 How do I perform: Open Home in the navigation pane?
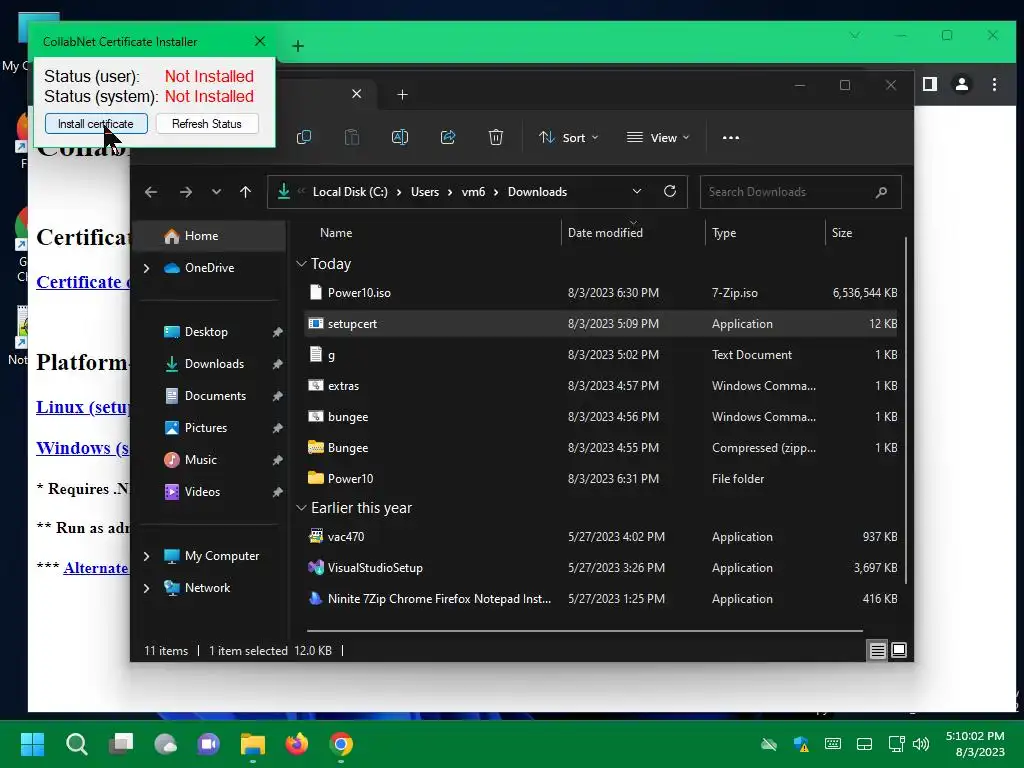(209, 236)
